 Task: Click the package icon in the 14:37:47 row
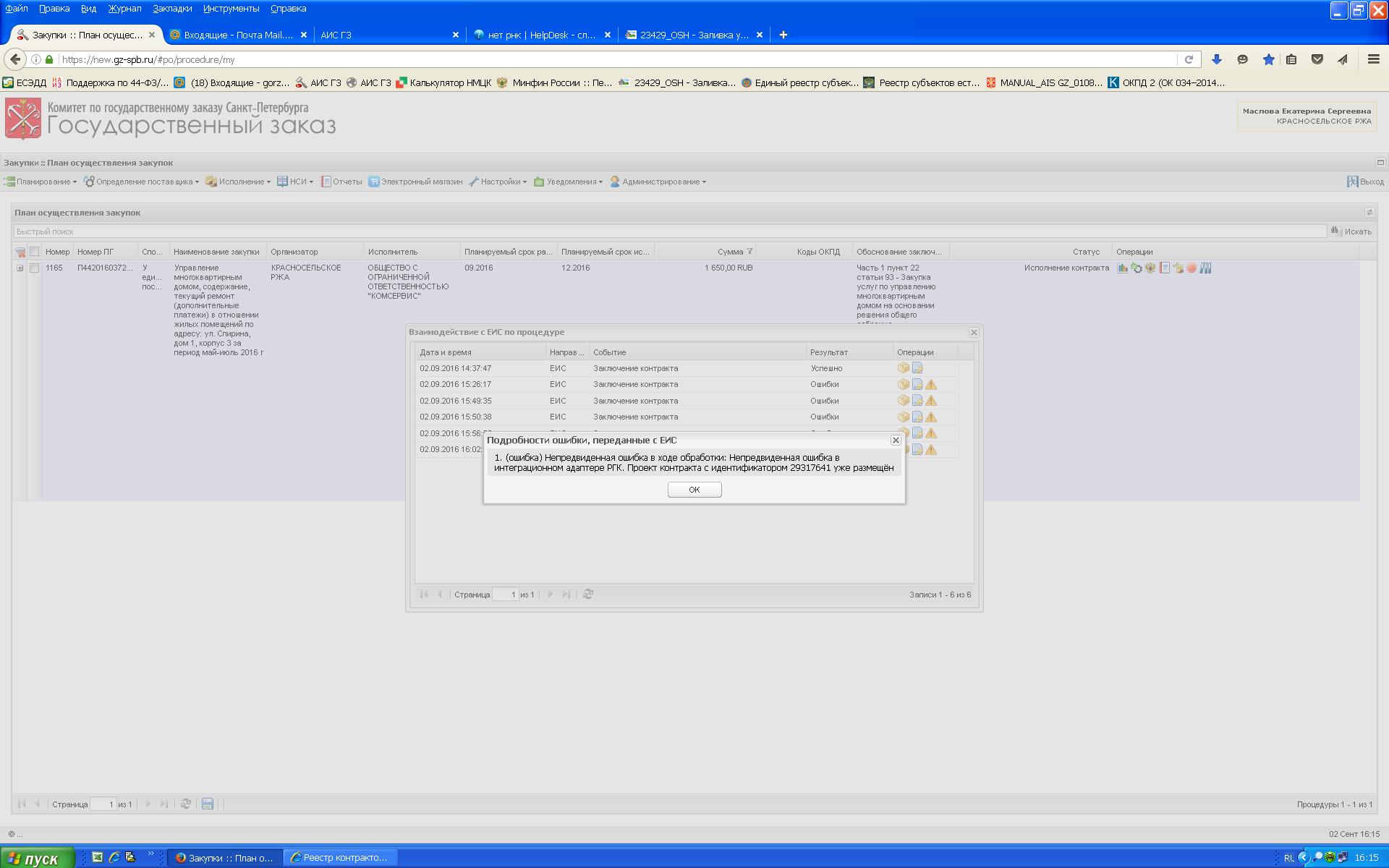pos(903,368)
